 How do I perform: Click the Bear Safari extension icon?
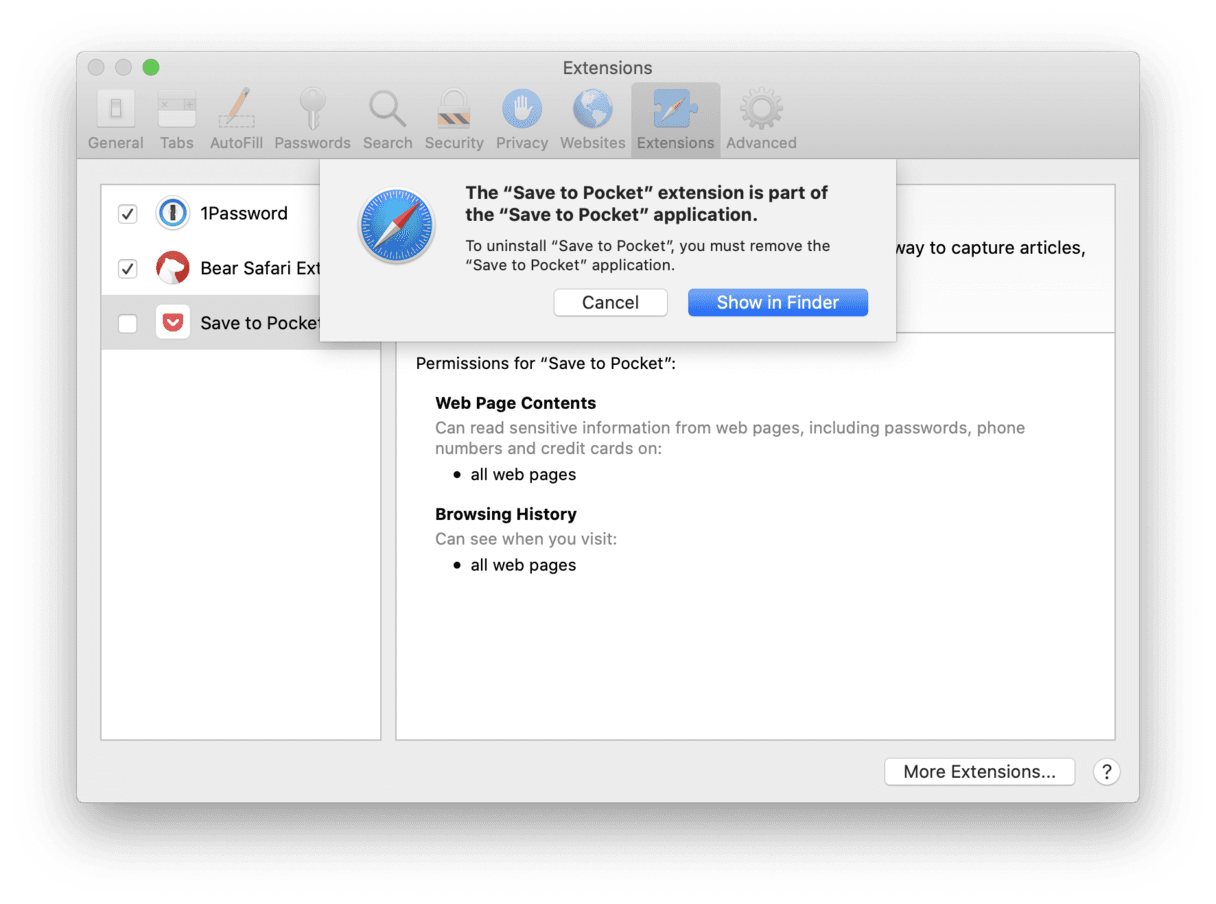pos(173,268)
